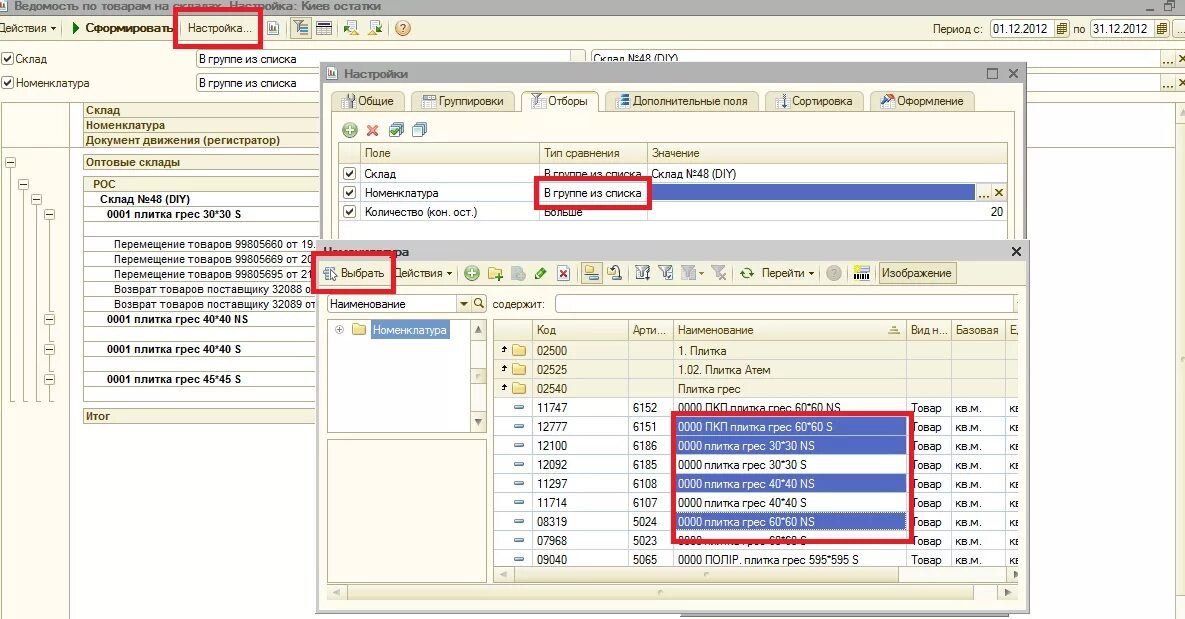The image size is (1185, 619).
Task: Click green add item icon in Номенклатура toolbar
Action: pos(472,273)
